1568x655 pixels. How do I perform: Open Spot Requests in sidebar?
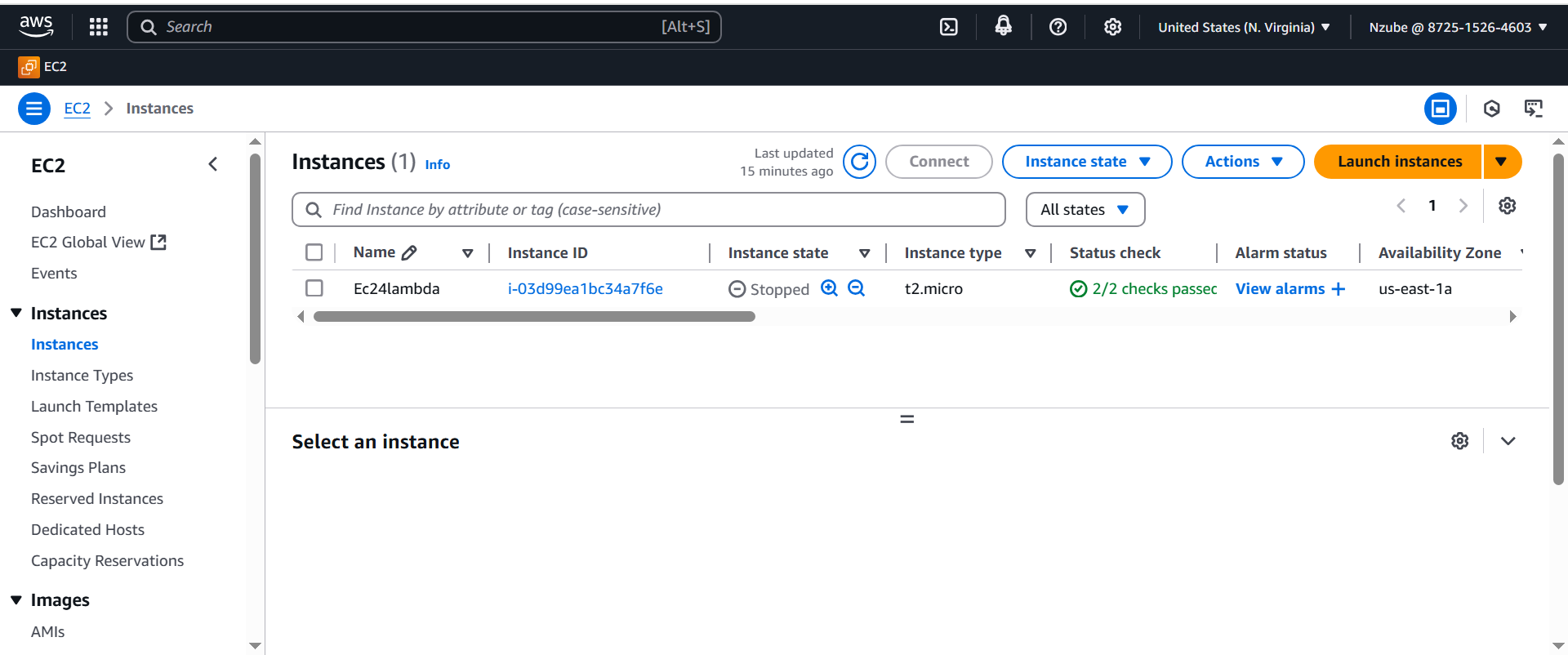pos(81,438)
